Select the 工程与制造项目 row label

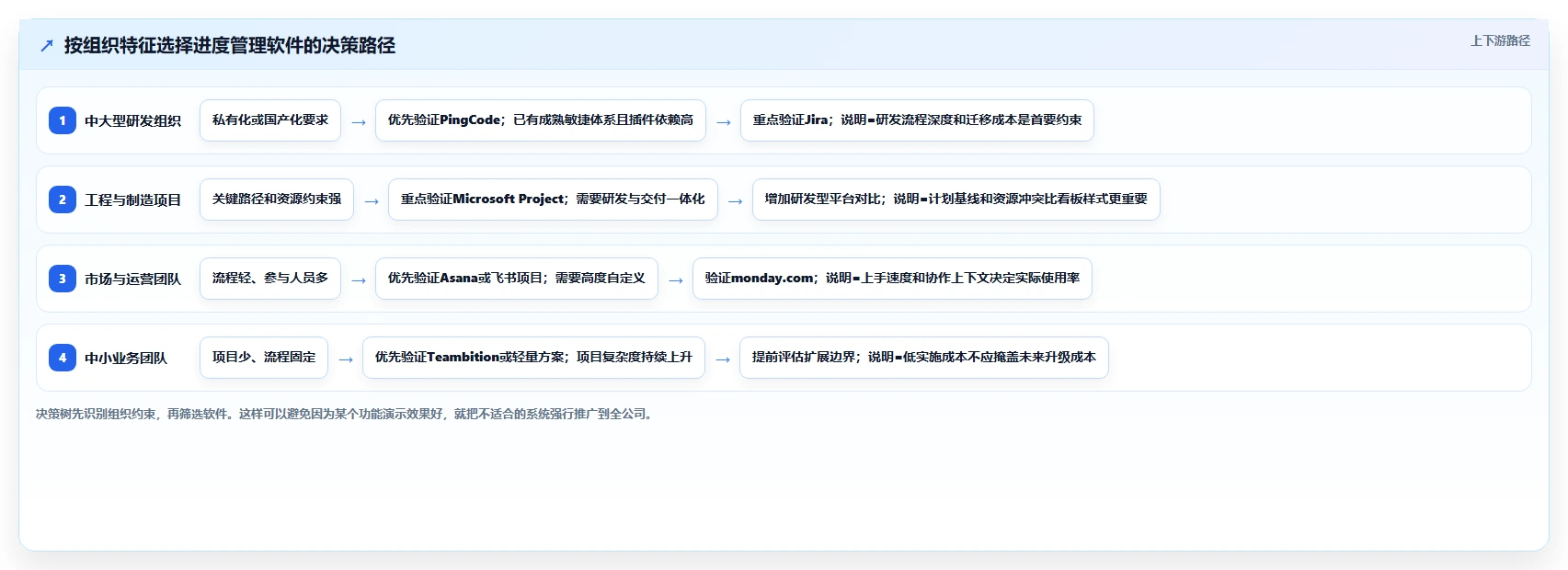pos(132,199)
